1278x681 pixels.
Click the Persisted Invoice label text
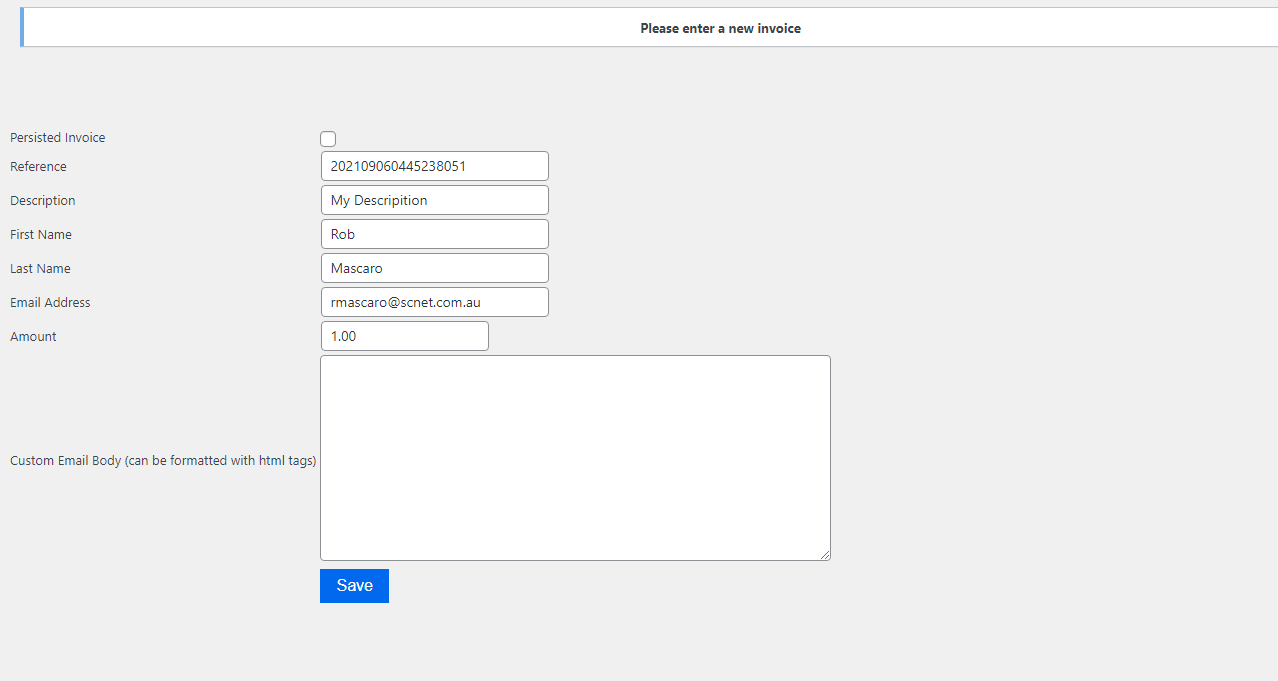(x=57, y=138)
